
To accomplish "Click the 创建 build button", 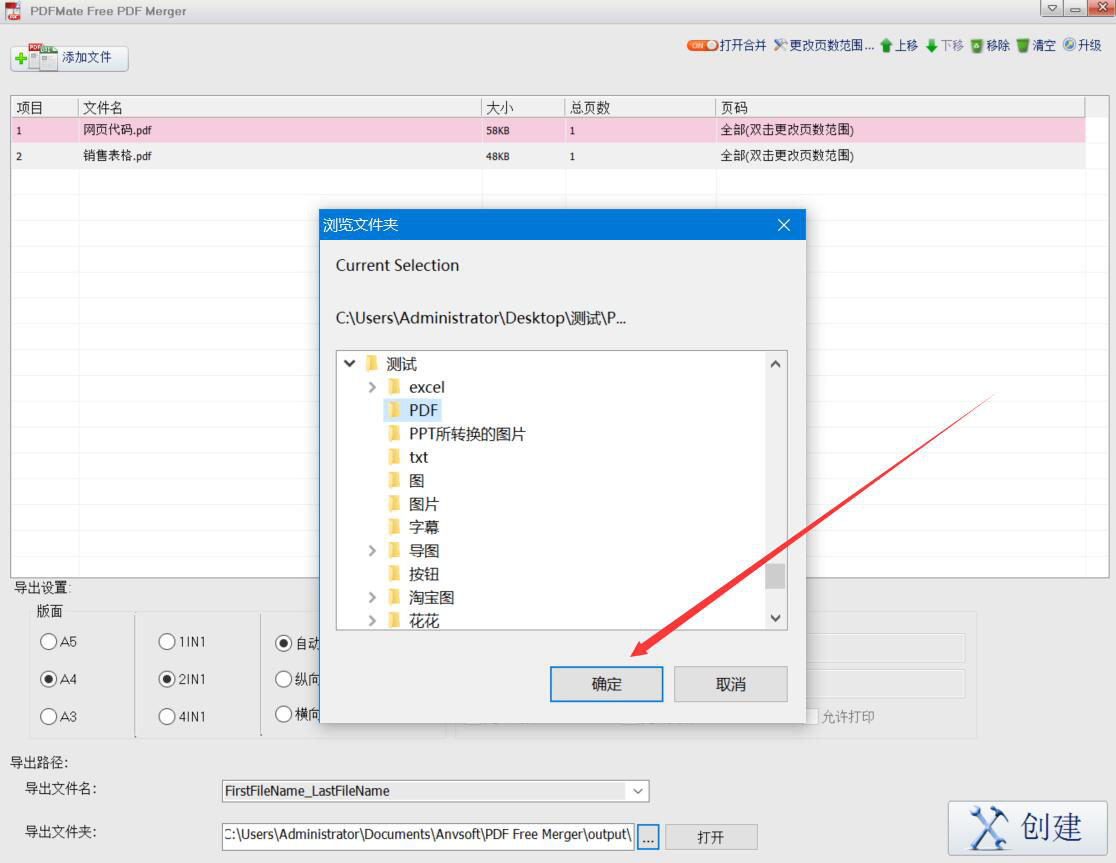I will (x=1027, y=827).
